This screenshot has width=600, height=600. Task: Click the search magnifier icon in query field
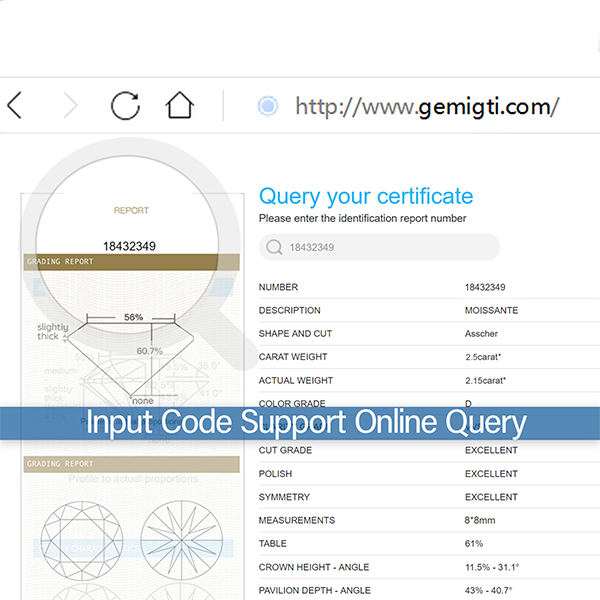click(274, 247)
